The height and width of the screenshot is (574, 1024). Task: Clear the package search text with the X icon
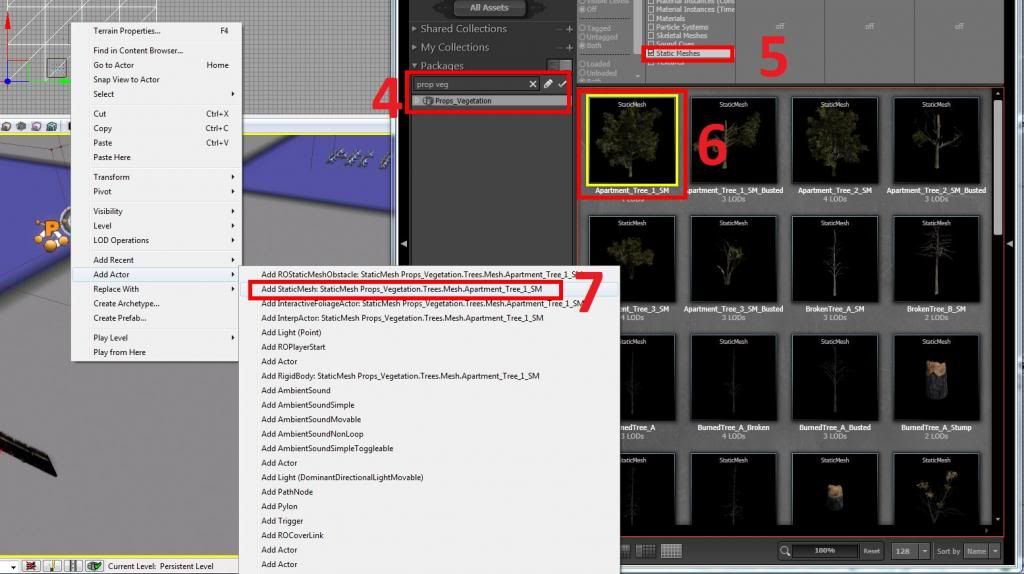[533, 85]
